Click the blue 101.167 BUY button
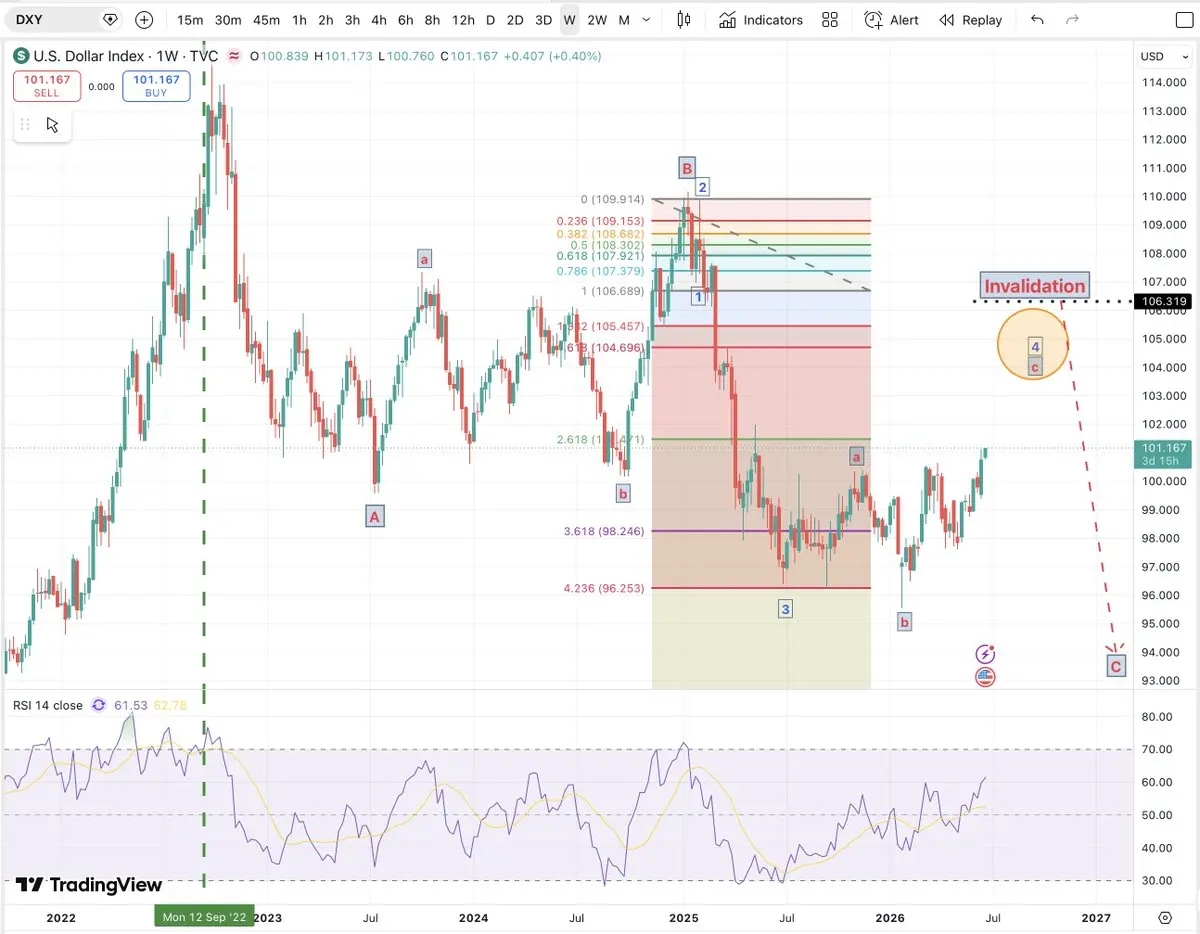 (156, 86)
